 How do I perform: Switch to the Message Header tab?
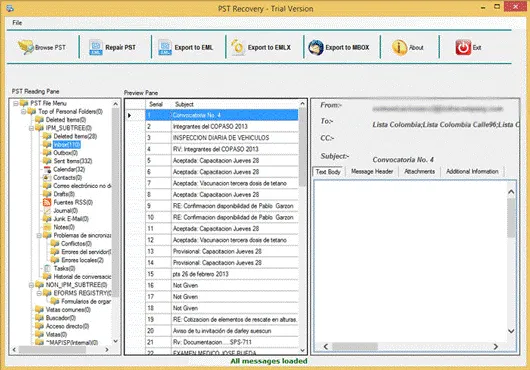coord(372,172)
